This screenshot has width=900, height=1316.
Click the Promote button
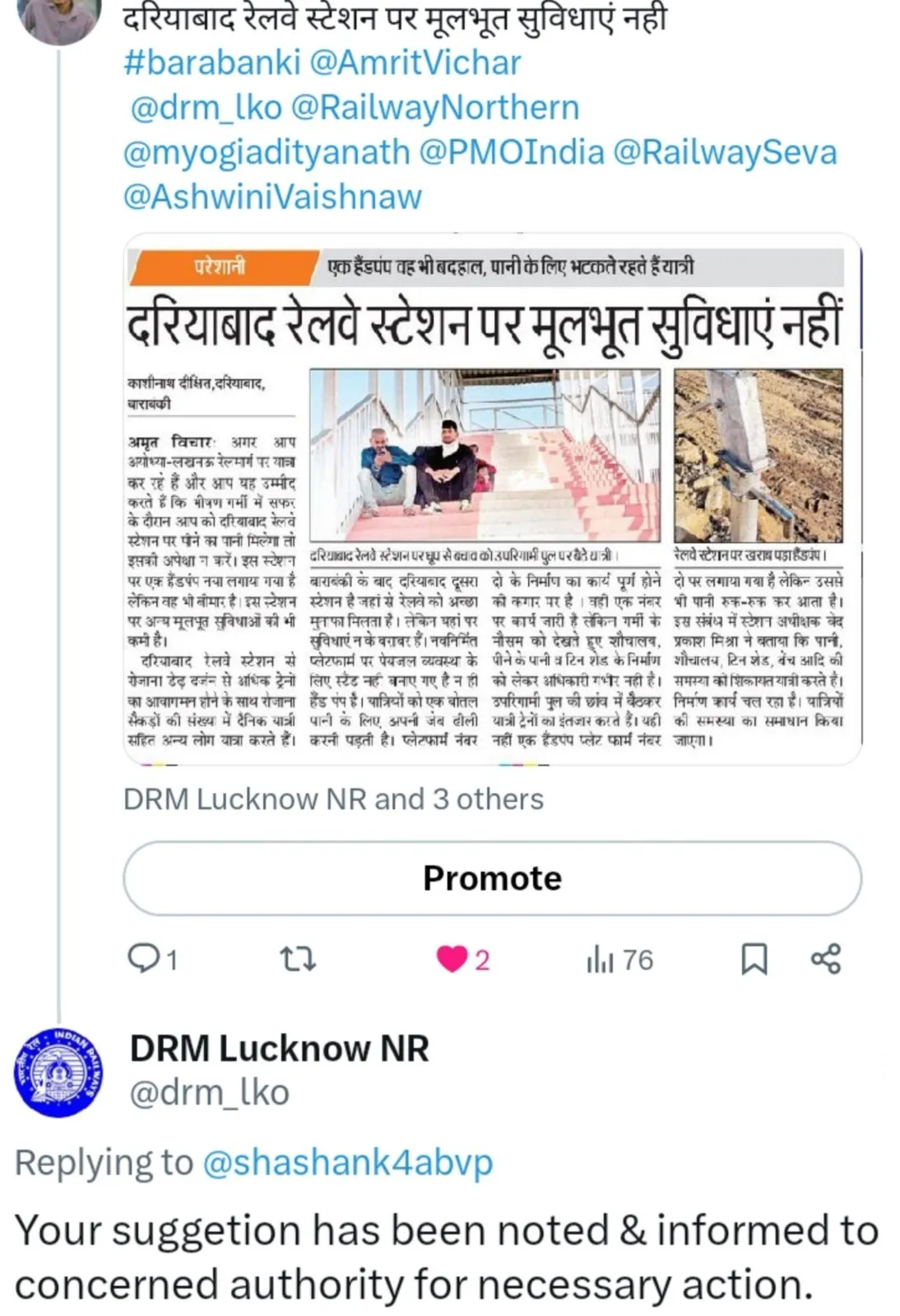492,878
